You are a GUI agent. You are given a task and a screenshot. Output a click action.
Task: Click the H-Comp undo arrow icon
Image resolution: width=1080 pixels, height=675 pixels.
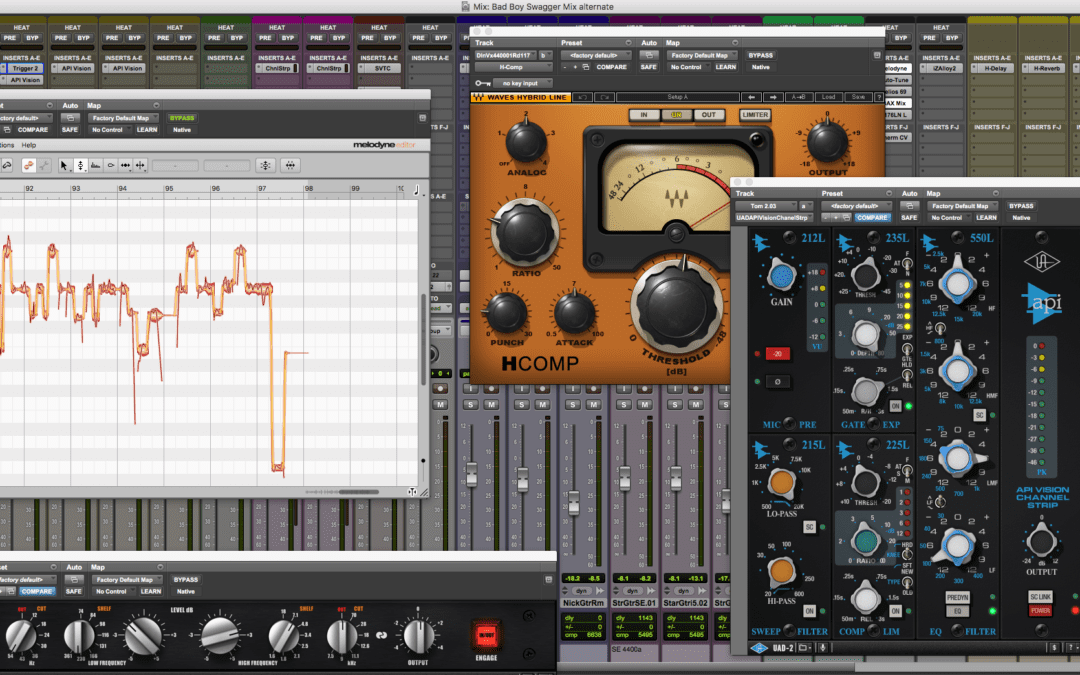click(x=582, y=97)
